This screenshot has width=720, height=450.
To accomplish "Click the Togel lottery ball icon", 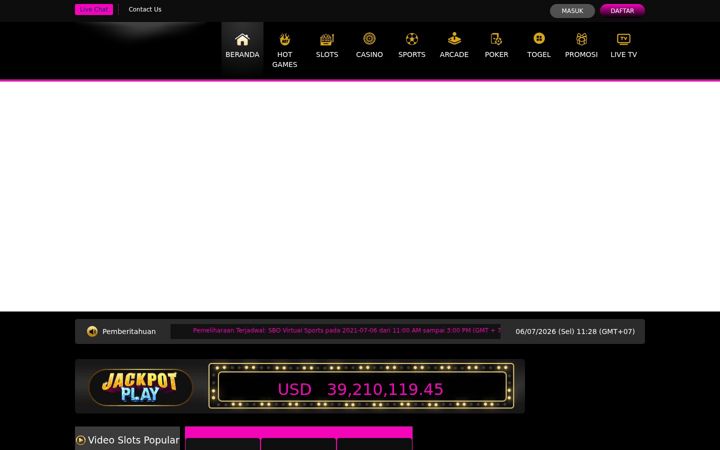I will pos(539,39).
